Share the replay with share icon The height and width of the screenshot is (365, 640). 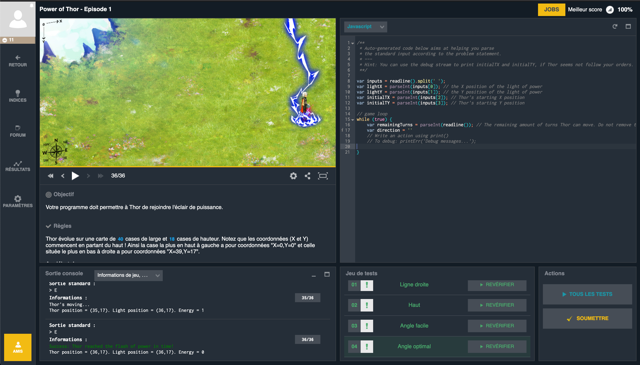pos(307,176)
